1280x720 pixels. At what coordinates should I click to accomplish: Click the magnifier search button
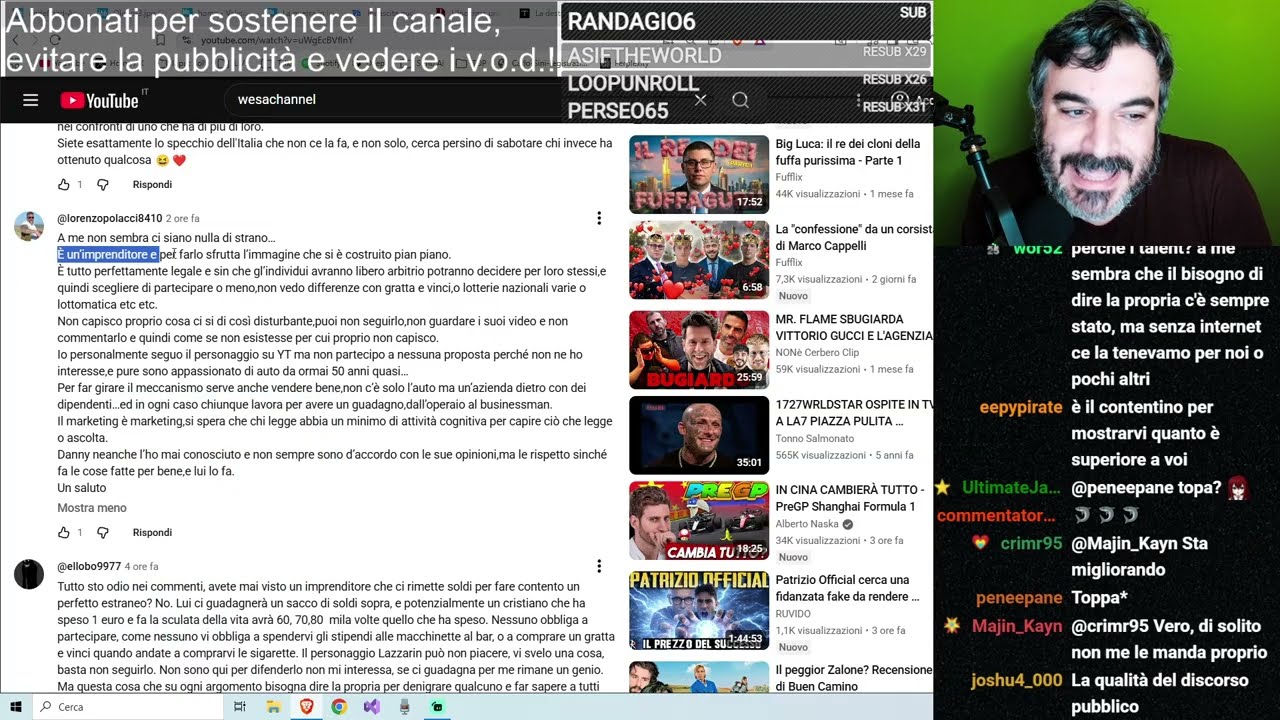click(740, 100)
